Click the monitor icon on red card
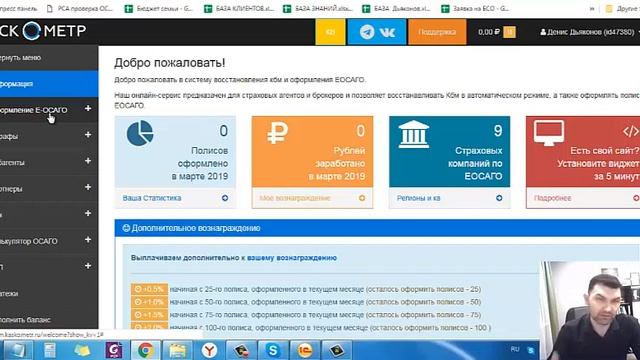The height and width of the screenshot is (360, 640). (x=549, y=133)
